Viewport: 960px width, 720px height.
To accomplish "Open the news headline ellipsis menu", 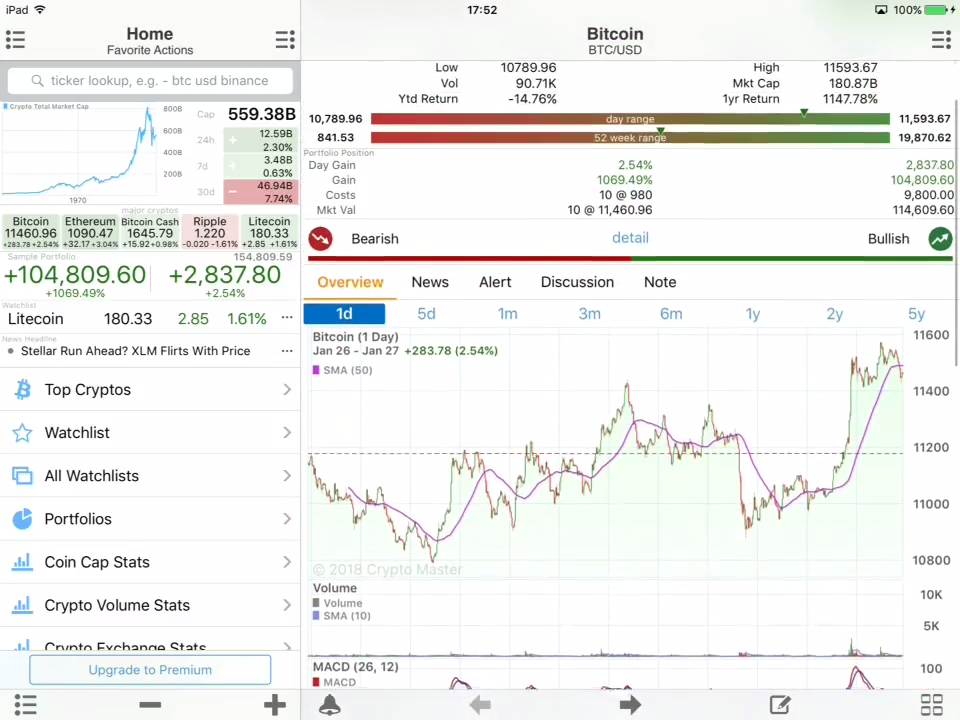I will (287, 351).
